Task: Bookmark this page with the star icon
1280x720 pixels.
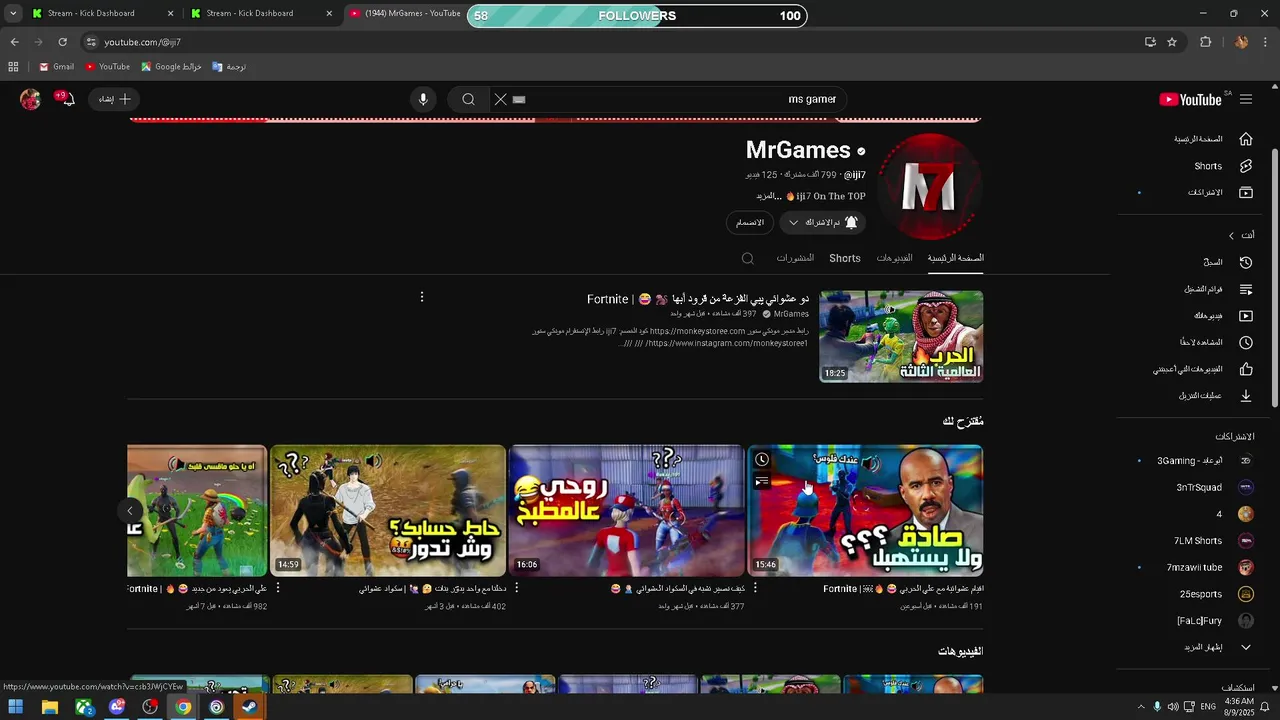Action: [x=1172, y=42]
